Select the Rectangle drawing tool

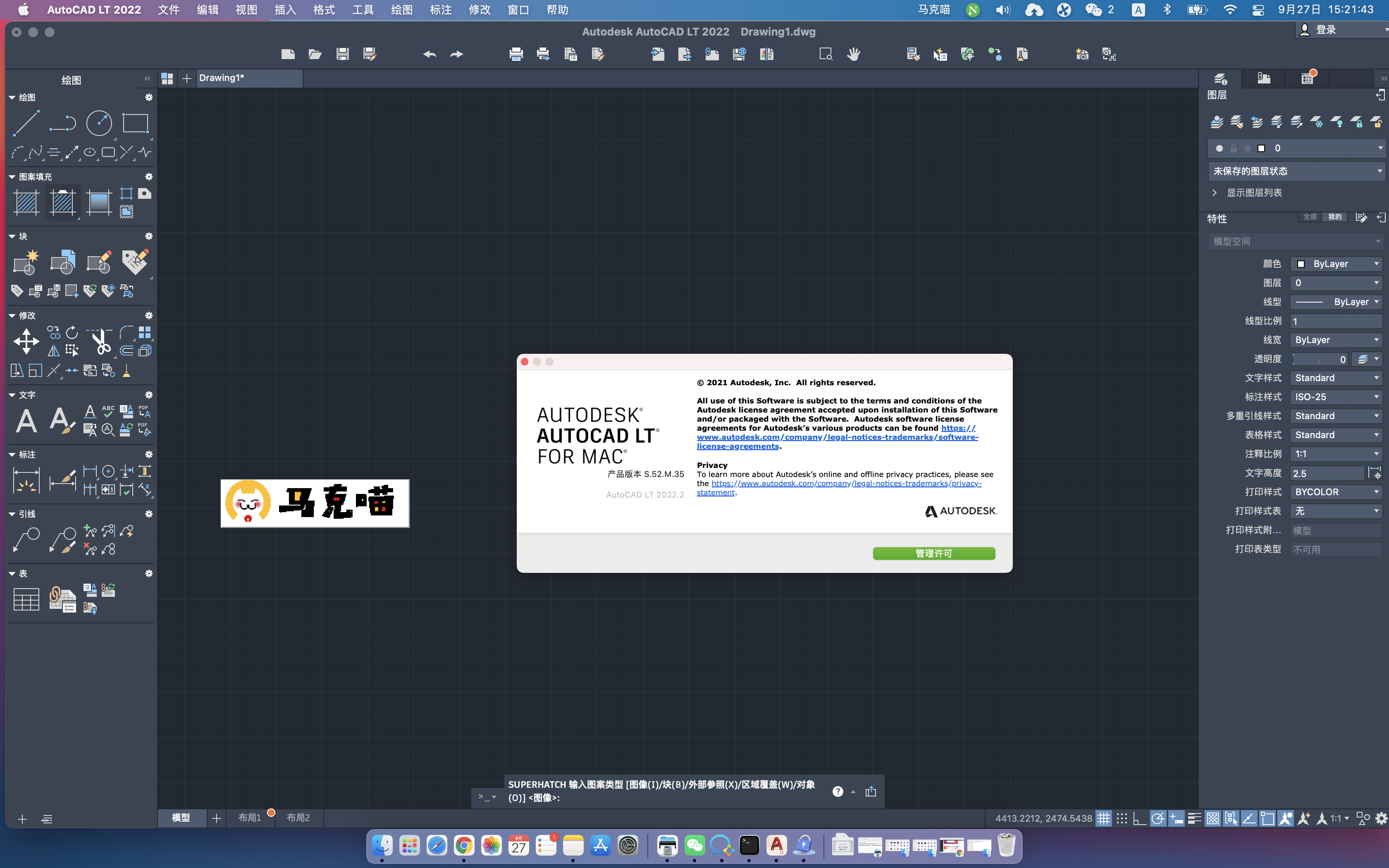click(x=136, y=123)
